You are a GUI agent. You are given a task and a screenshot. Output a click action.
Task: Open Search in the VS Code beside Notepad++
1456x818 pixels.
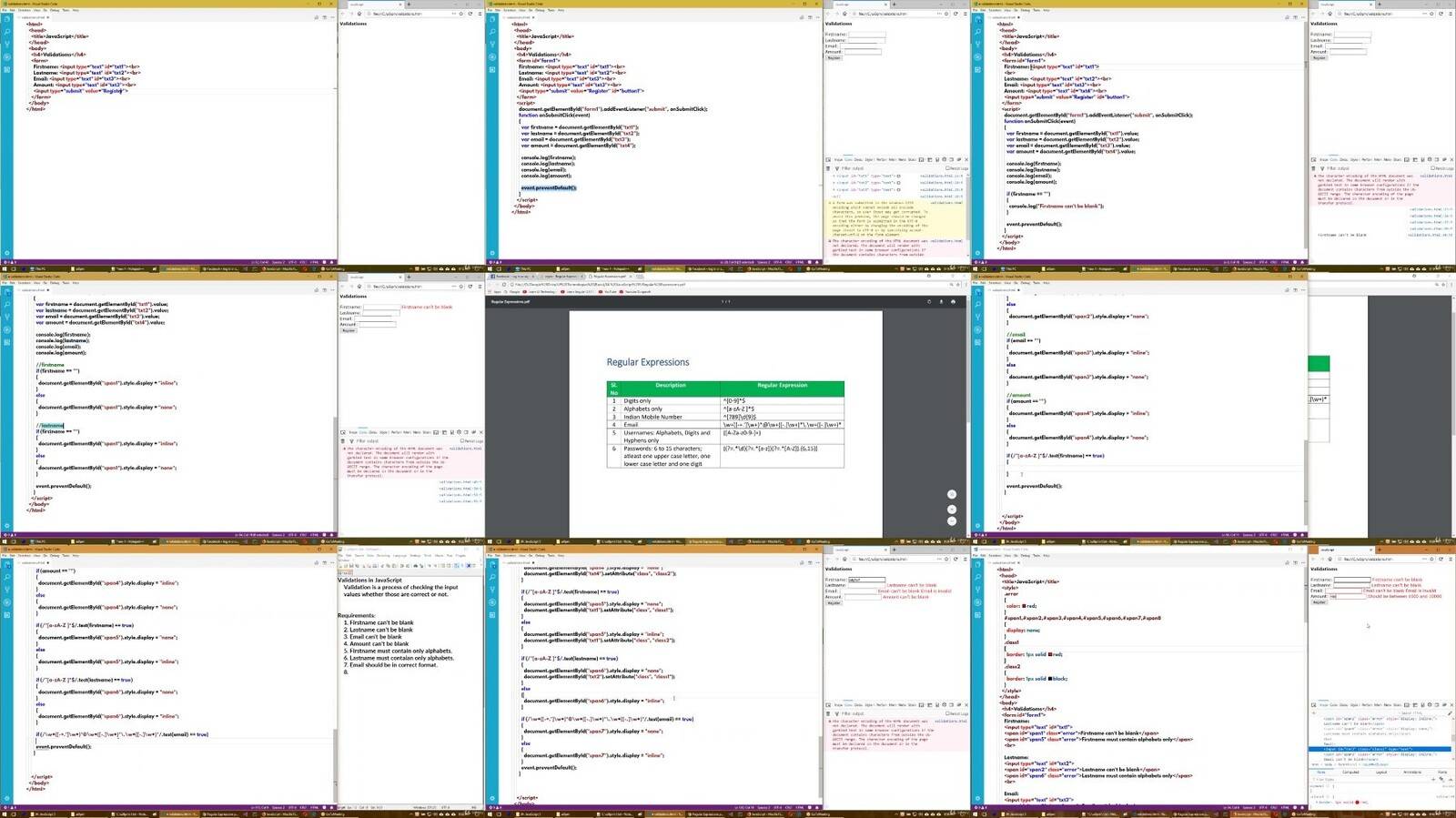click(6, 577)
